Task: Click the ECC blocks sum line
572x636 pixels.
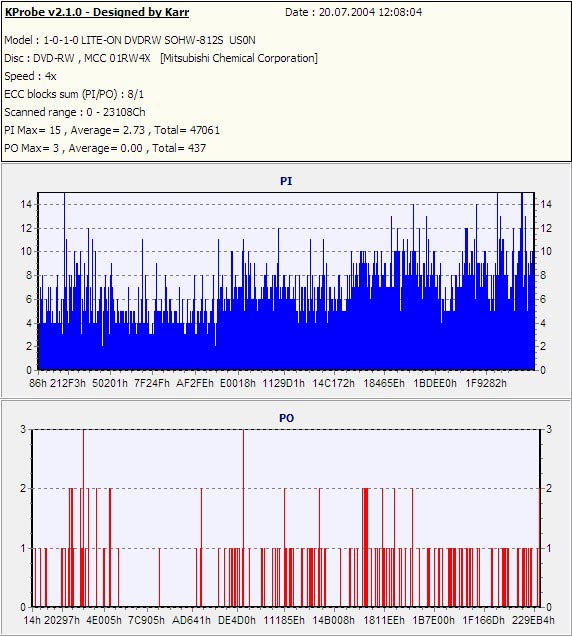Action: click(74, 94)
